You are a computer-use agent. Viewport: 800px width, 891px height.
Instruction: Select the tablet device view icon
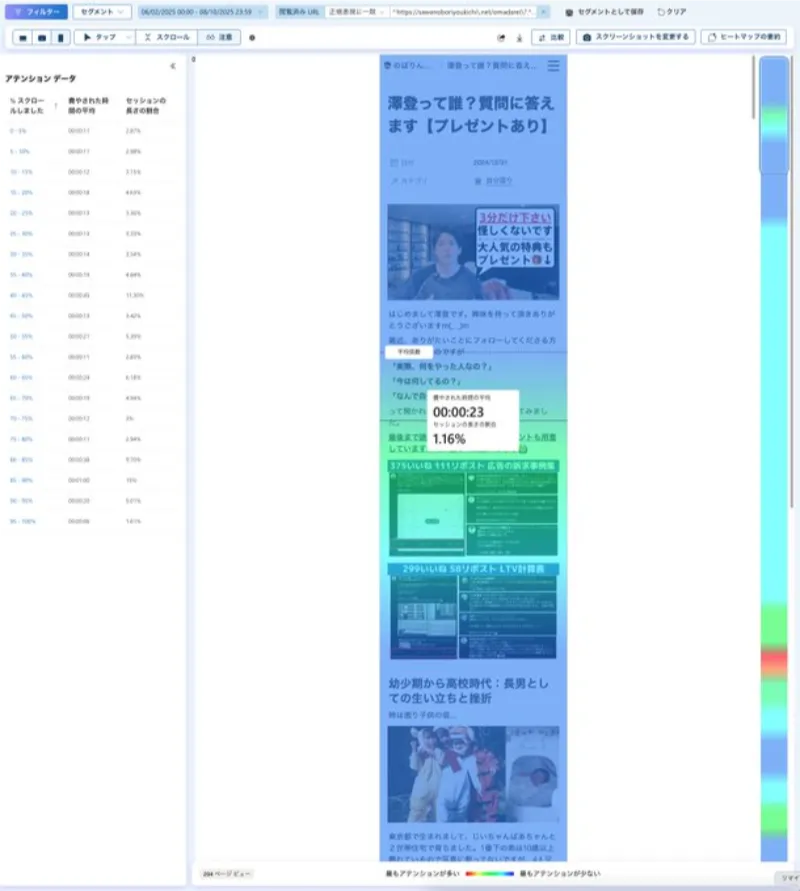(x=42, y=38)
